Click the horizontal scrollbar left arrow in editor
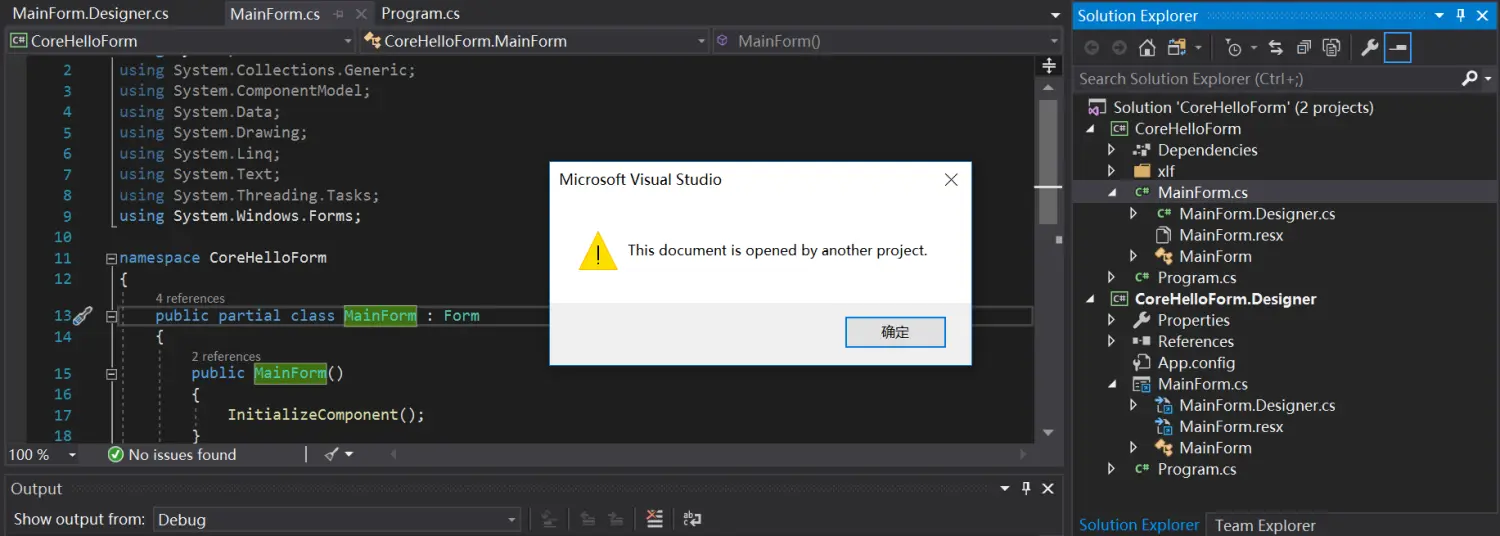Viewport: 1500px width, 536px height. (392, 454)
